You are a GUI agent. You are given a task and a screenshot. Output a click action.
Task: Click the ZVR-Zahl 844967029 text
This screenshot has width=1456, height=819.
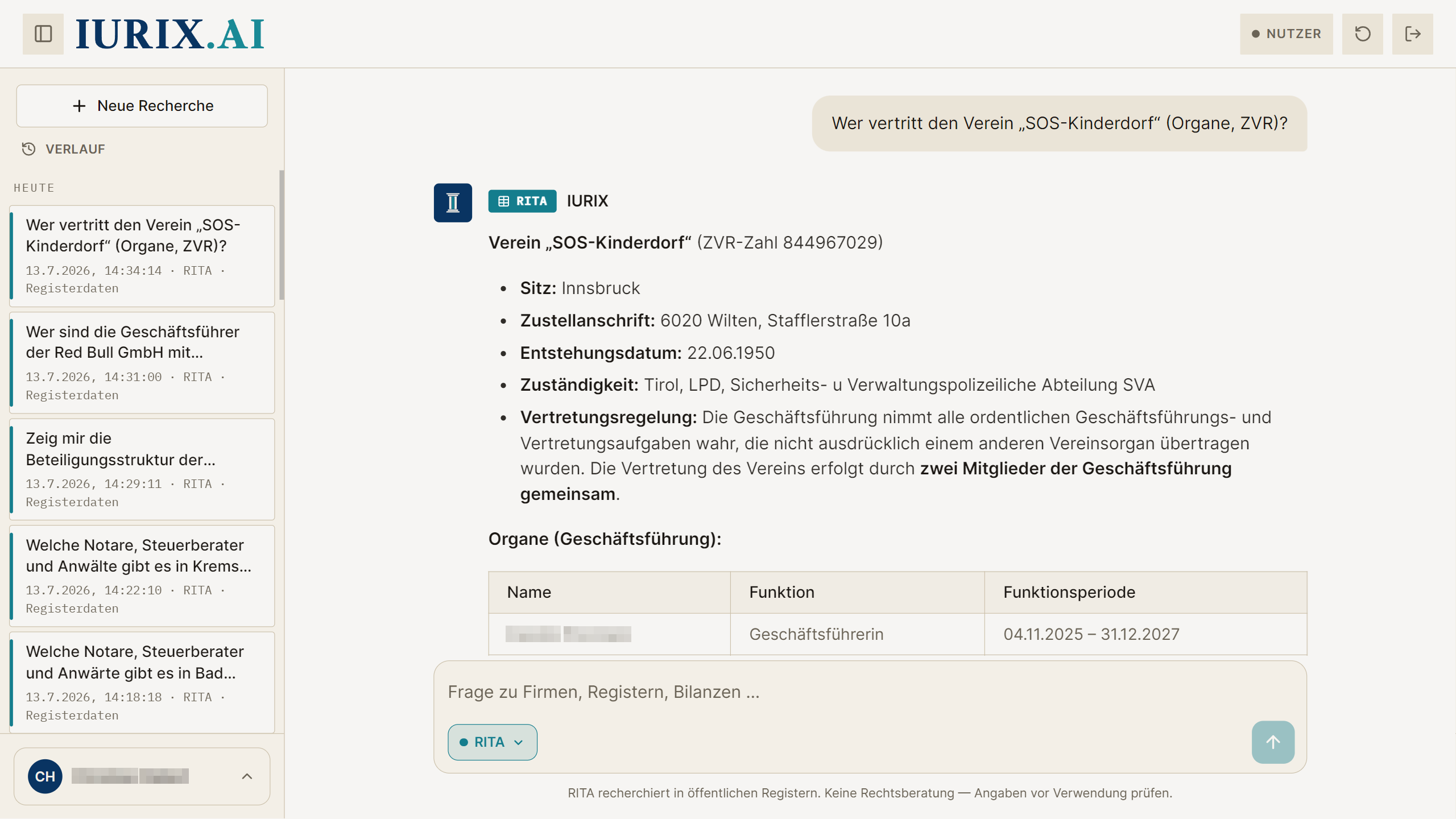point(790,243)
